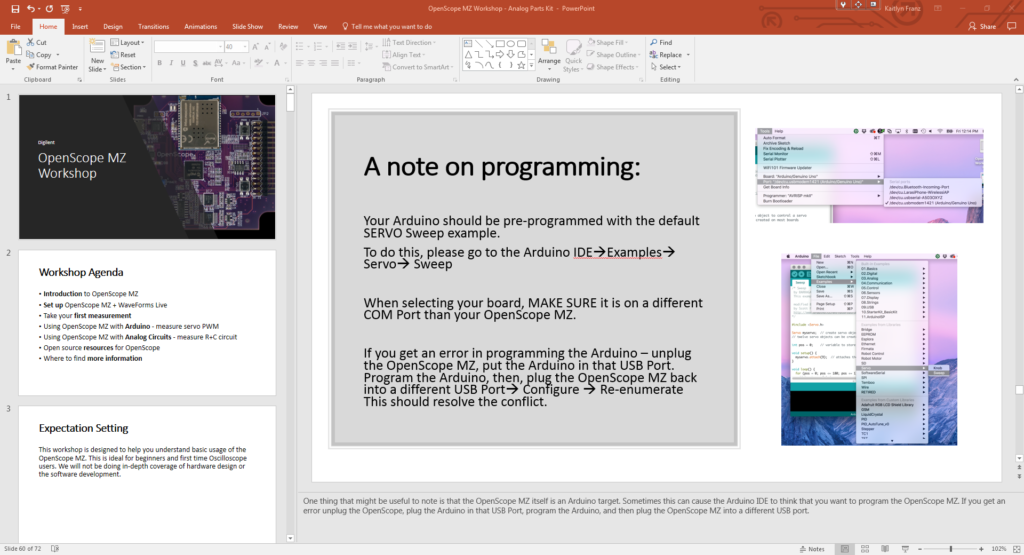Select the five-point star shape
This screenshot has width=1024, height=555.
tap(521, 65)
